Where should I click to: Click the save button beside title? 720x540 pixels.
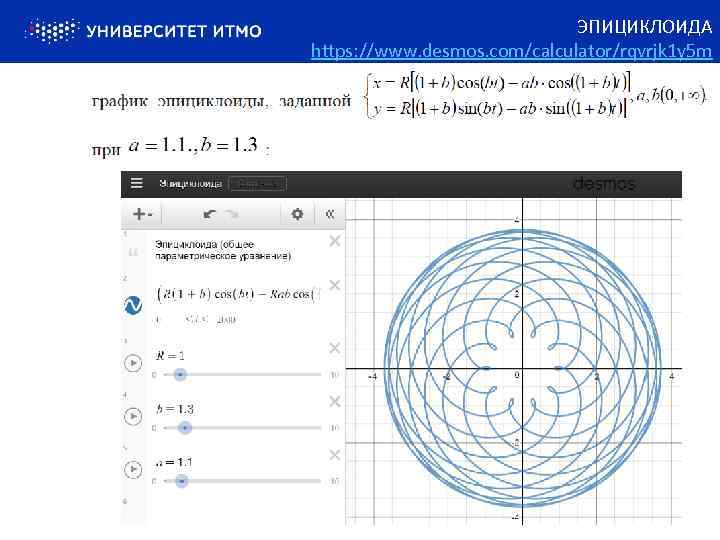pos(257,184)
